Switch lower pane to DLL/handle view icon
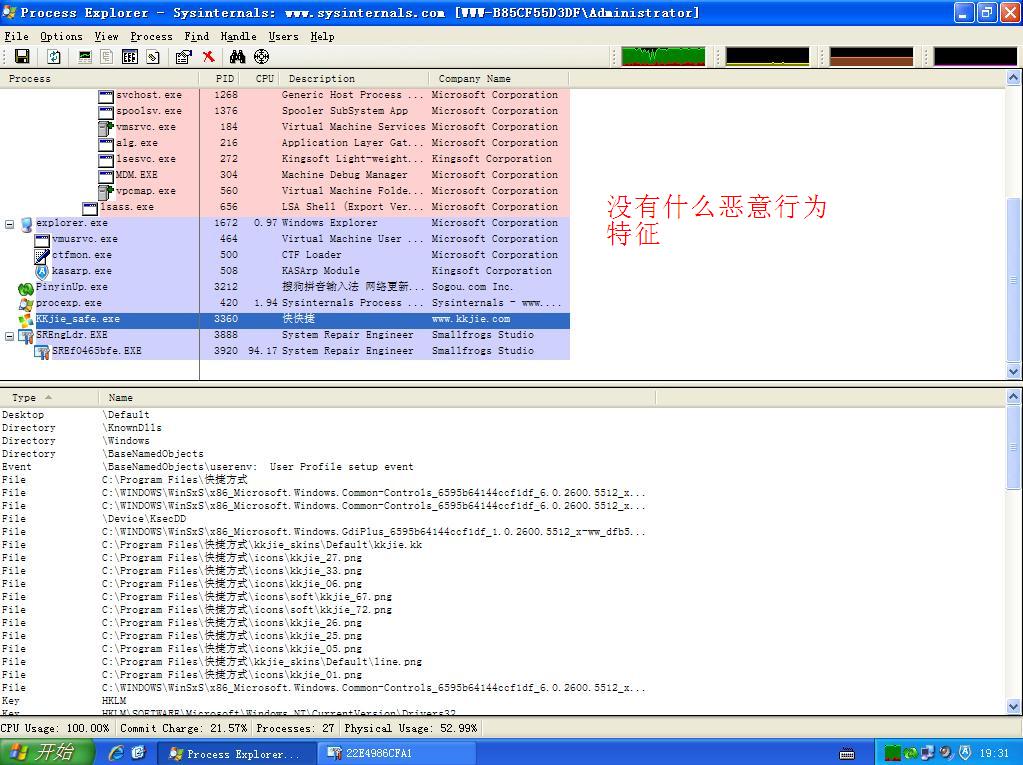 click(x=153, y=57)
